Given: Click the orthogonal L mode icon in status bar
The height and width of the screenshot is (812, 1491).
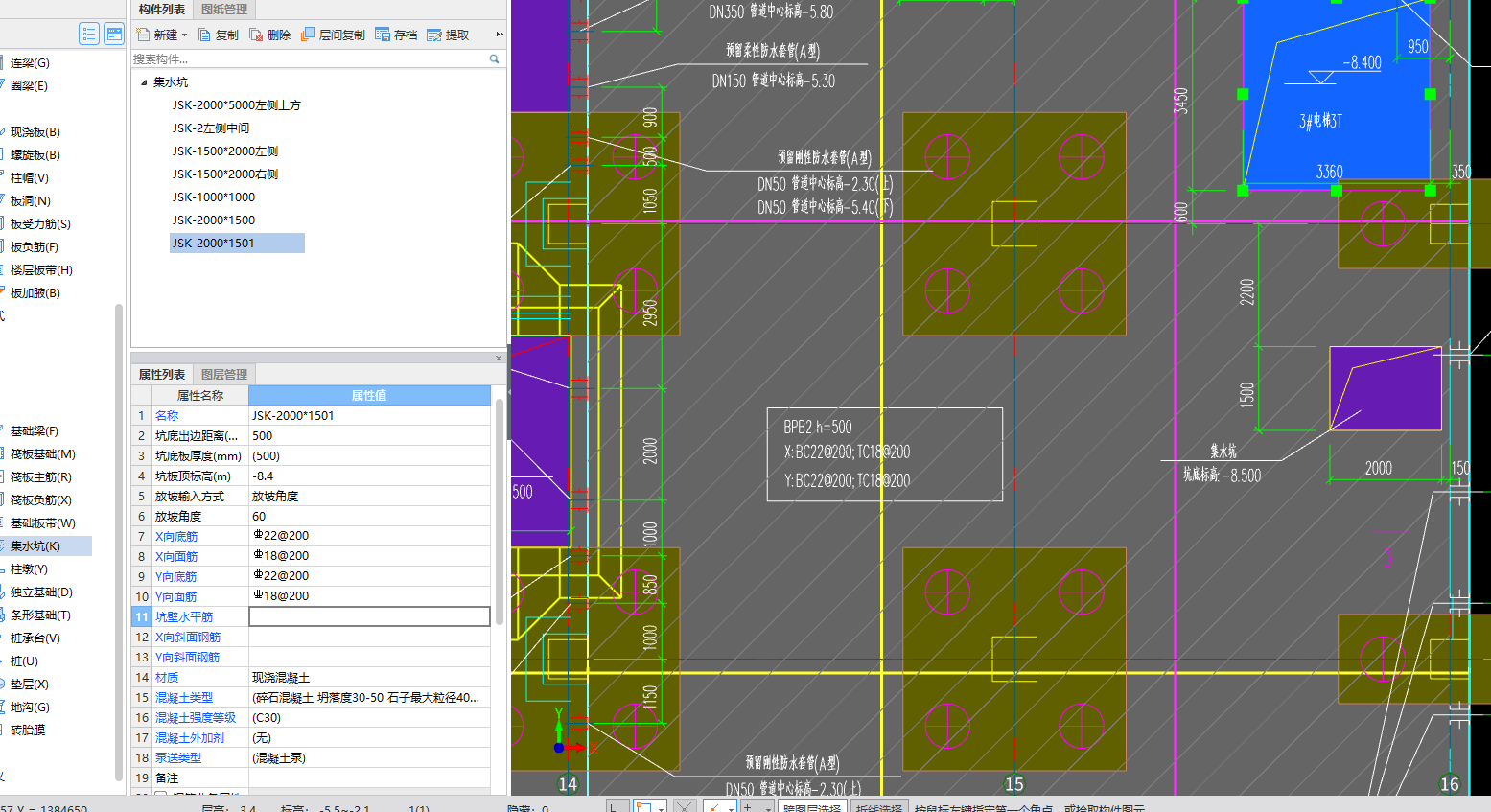Looking at the screenshot, I should (617, 806).
